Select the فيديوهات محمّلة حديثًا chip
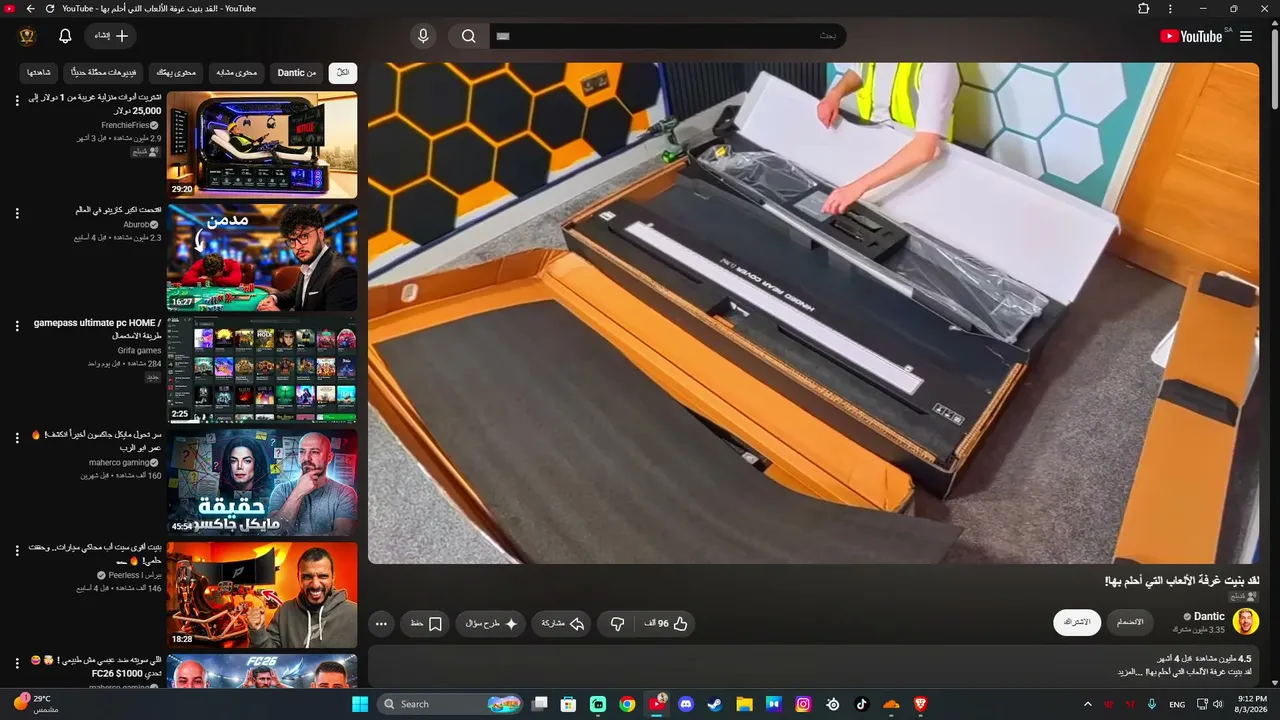Viewport: 1280px width, 720px height. (x=103, y=72)
